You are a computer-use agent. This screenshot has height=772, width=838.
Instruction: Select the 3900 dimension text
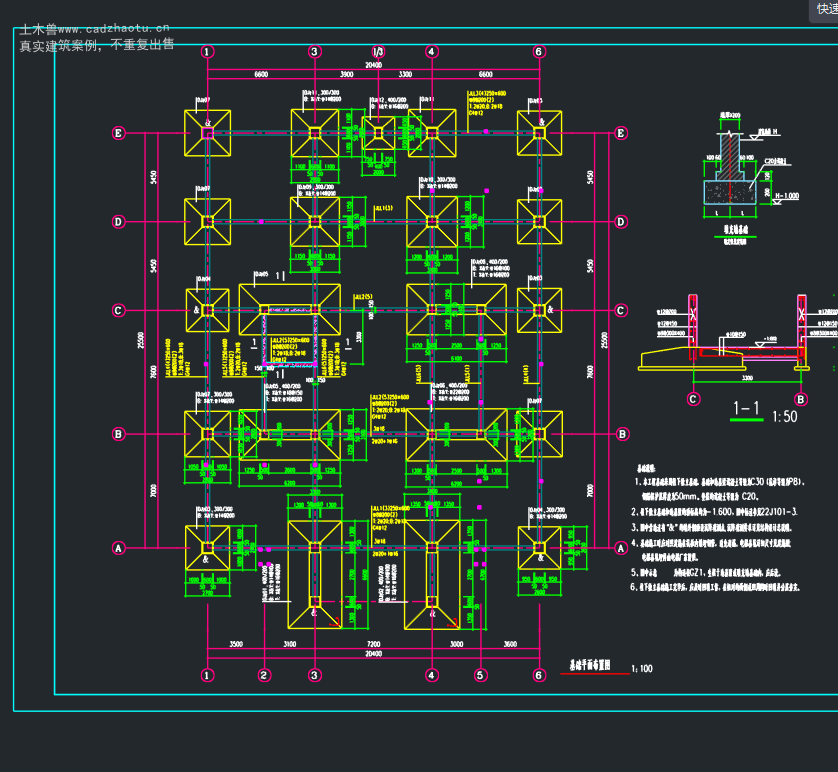pyautogui.click(x=347, y=74)
